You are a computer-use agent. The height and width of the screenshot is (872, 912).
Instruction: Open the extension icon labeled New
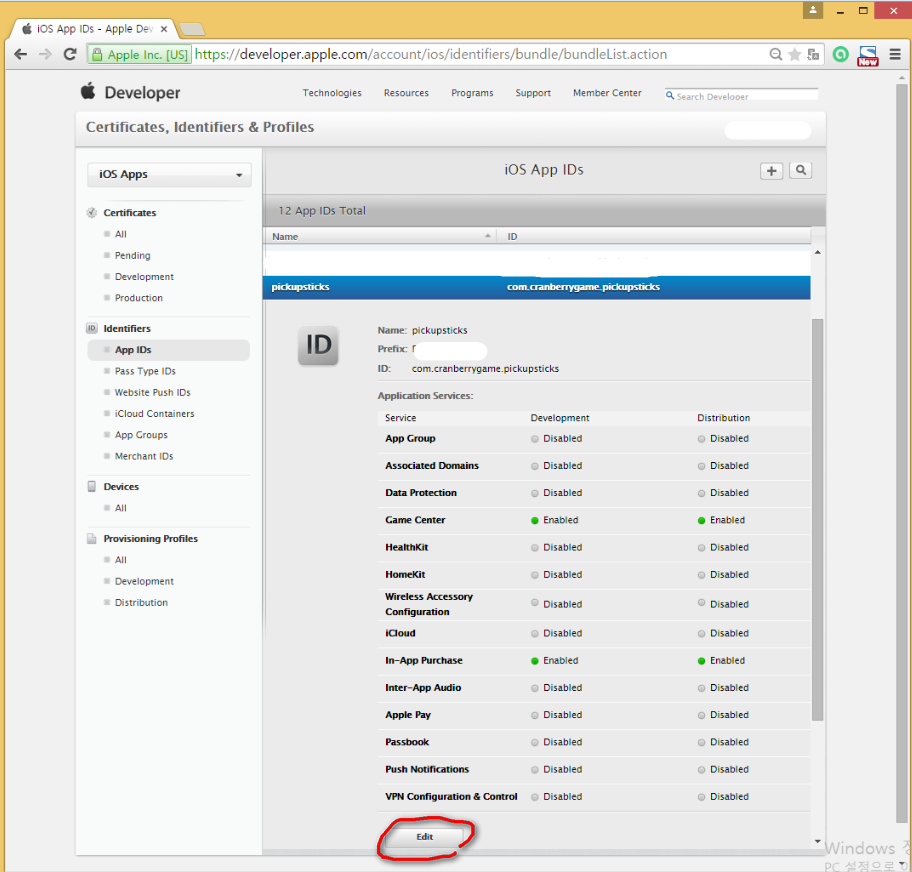[x=868, y=56]
